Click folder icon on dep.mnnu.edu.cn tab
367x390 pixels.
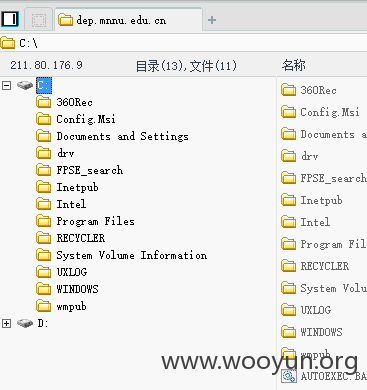[65, 20]
